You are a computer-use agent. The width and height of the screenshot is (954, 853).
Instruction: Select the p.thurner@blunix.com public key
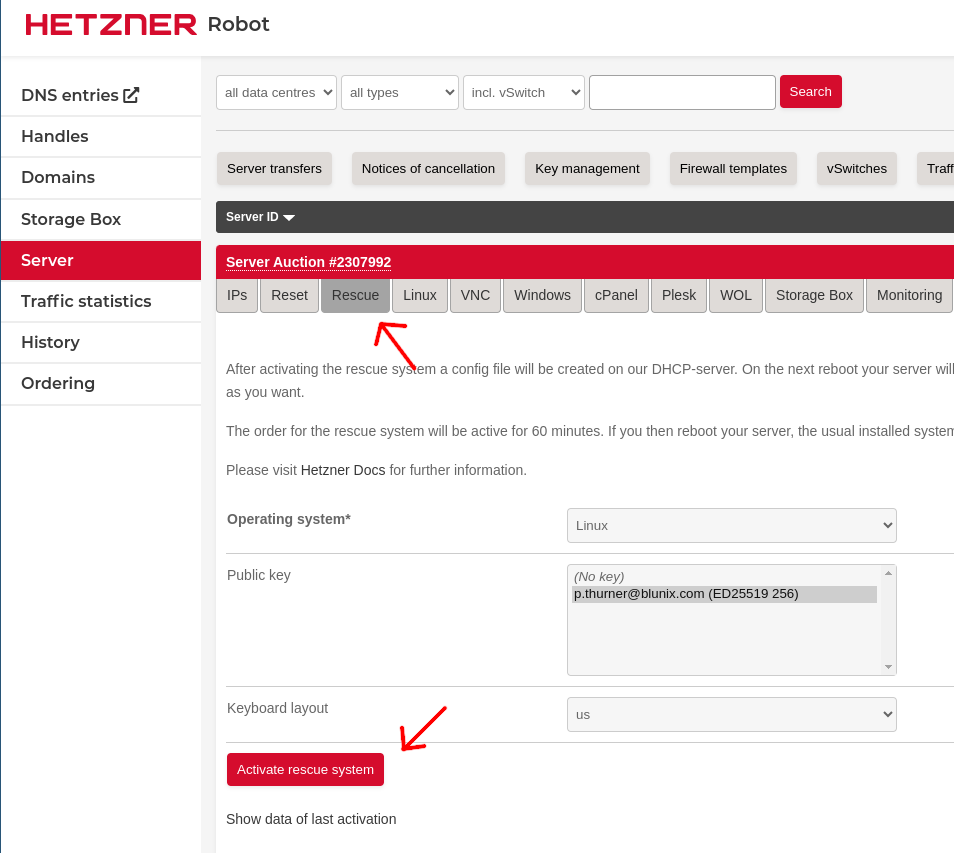686,593
